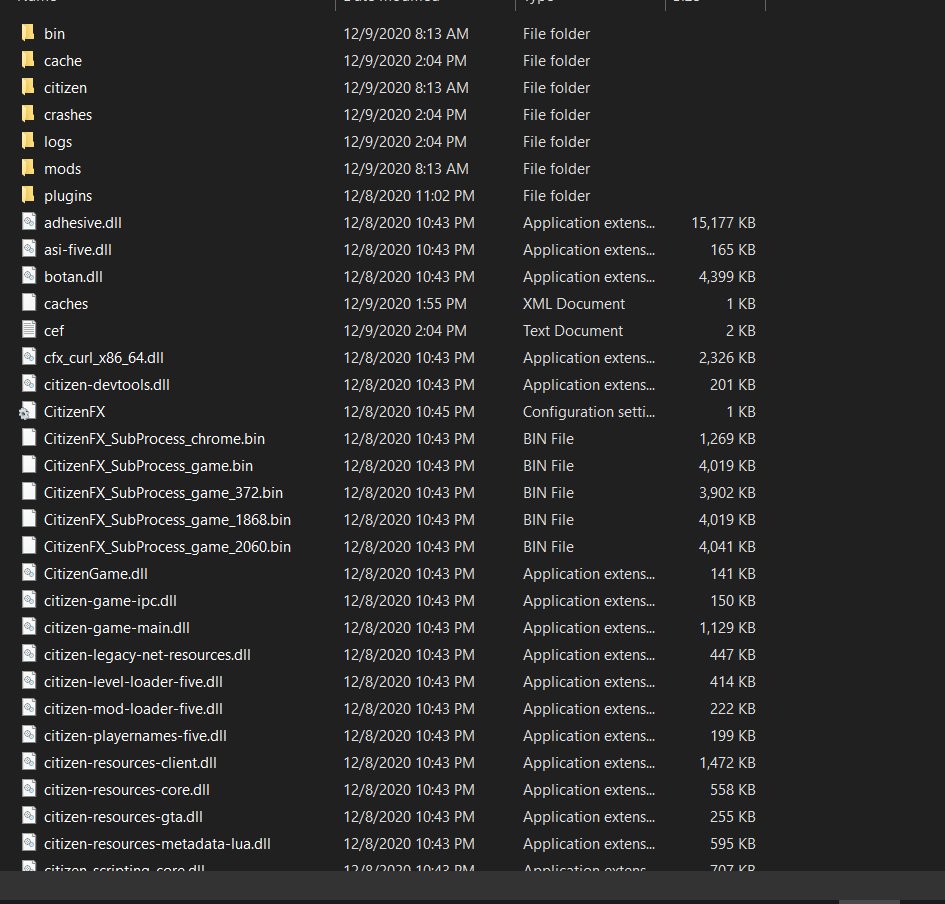The image size is (945, 904).
Task: Click the file name "CitizenGame.dll"
Action: (x=96, y=574)
